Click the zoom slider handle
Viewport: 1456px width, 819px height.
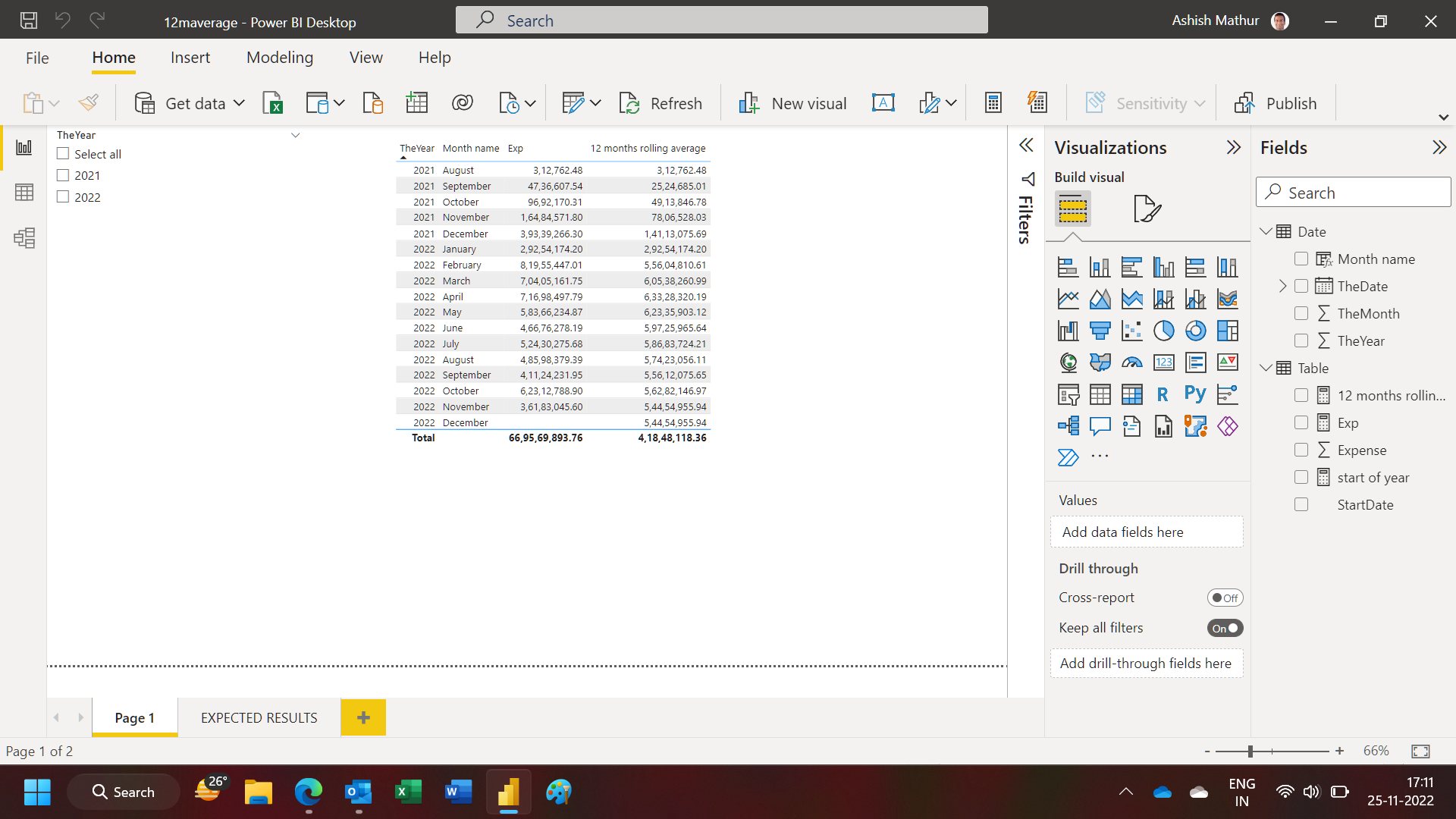click(x=1250, y=751)
